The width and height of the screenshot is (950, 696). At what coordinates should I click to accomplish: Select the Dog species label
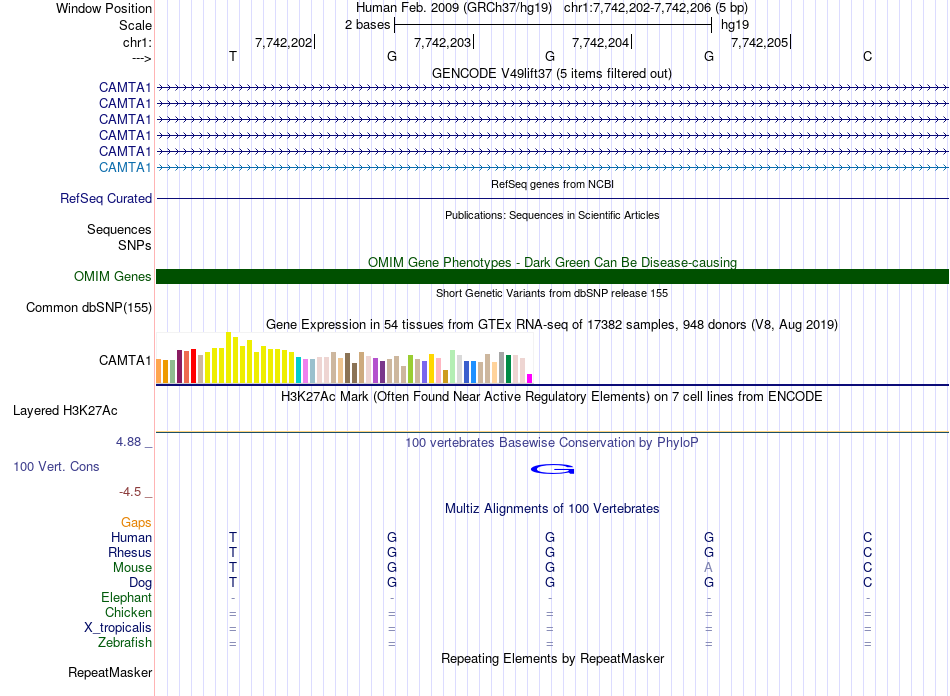140,582
